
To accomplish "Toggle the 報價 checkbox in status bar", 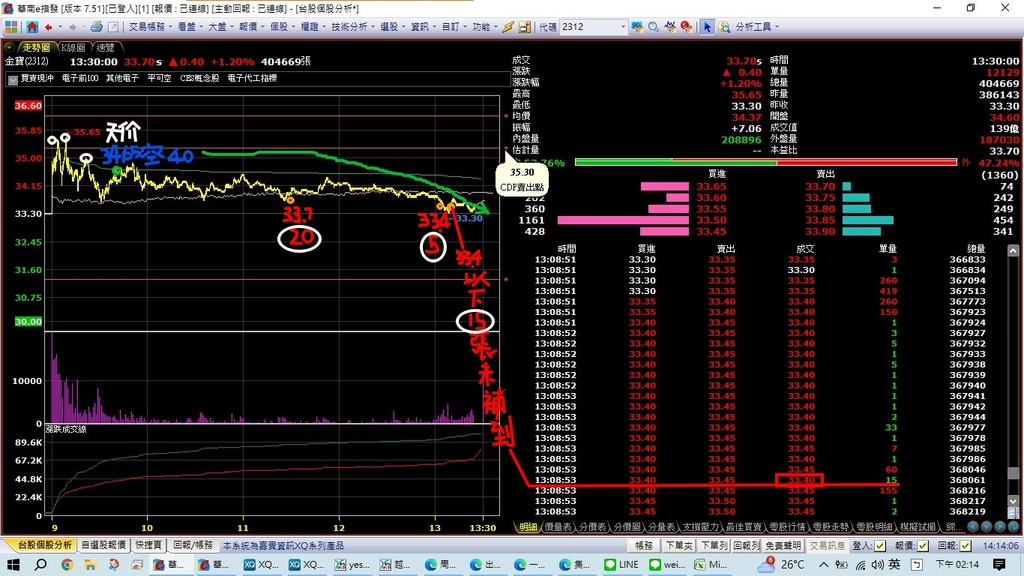I will (x=923, y=546).
